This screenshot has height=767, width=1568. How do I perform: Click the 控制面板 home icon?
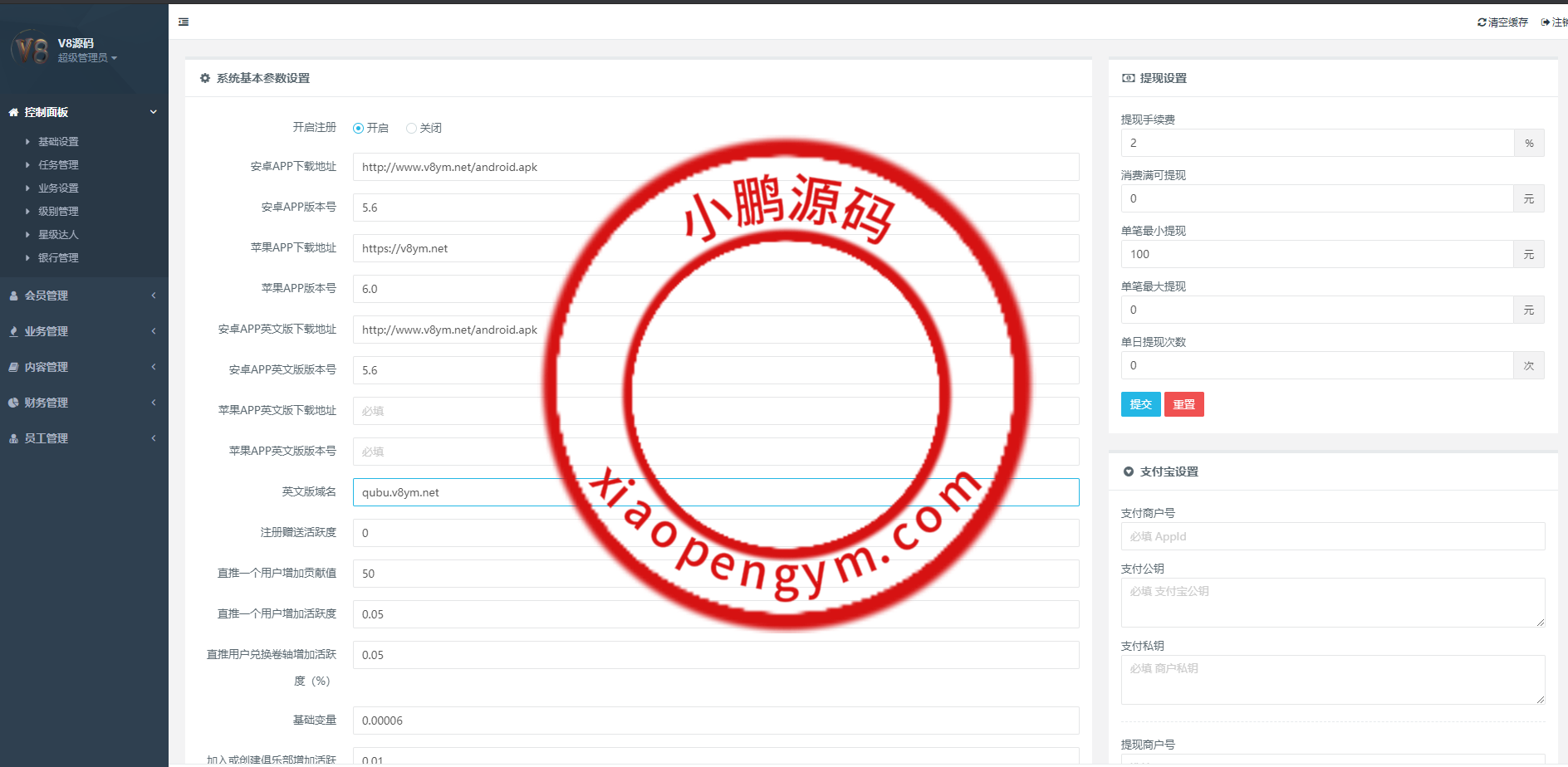coord(13,112)
